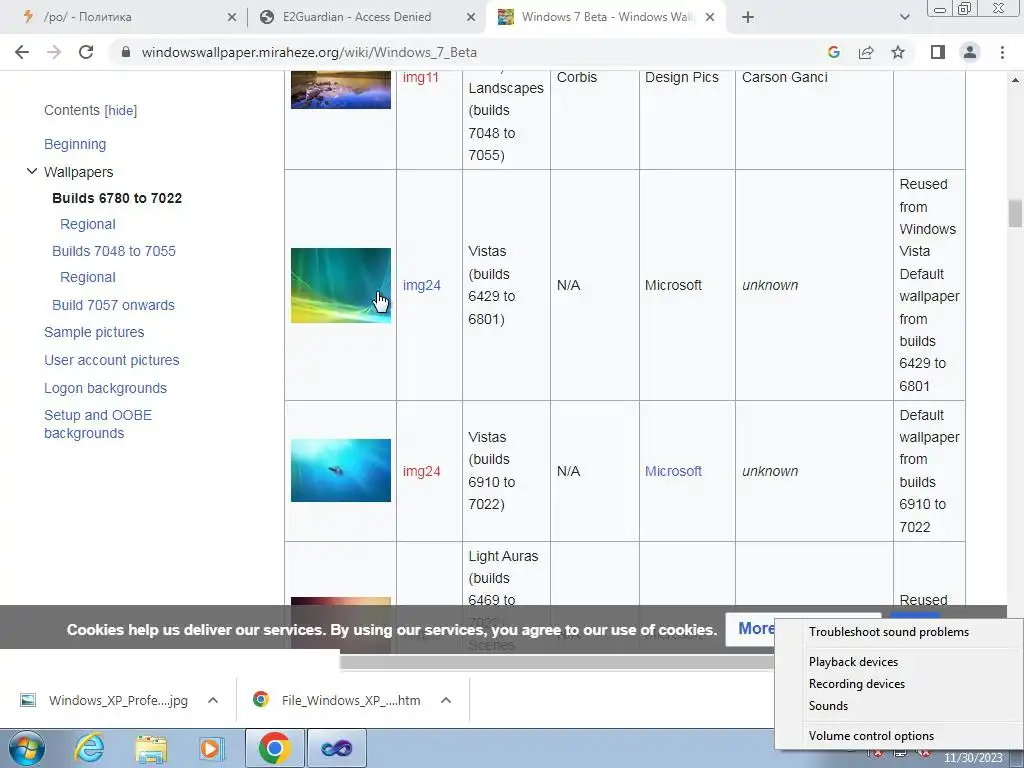Screen dimensions: 1024x768
Task: Follow the blue Microsoft link in table
Action: coord(673,471)
